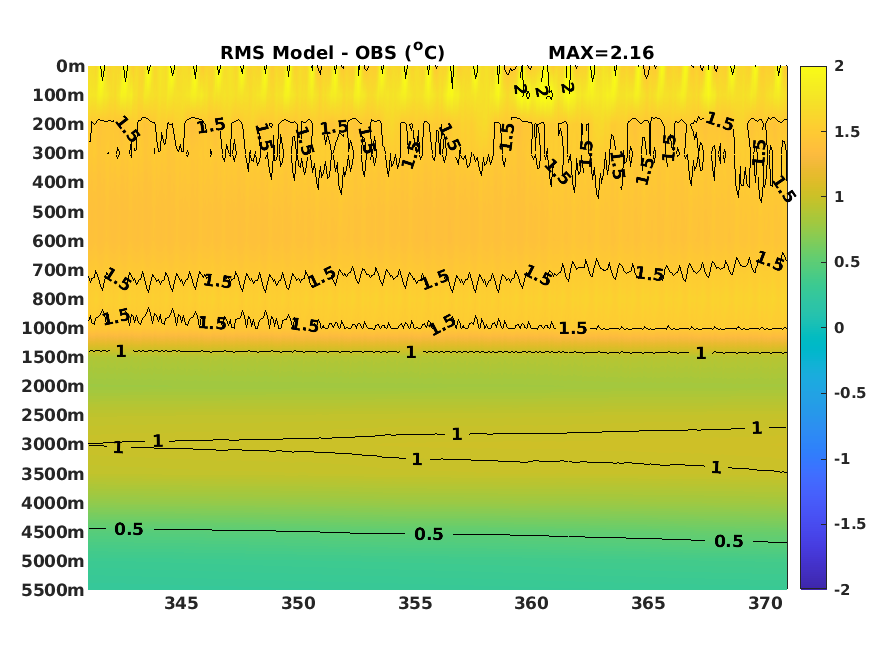Viewport: 875px width, 656px height.
Task: Click the '5000m' depth tick label
Action: pos(53,561)
